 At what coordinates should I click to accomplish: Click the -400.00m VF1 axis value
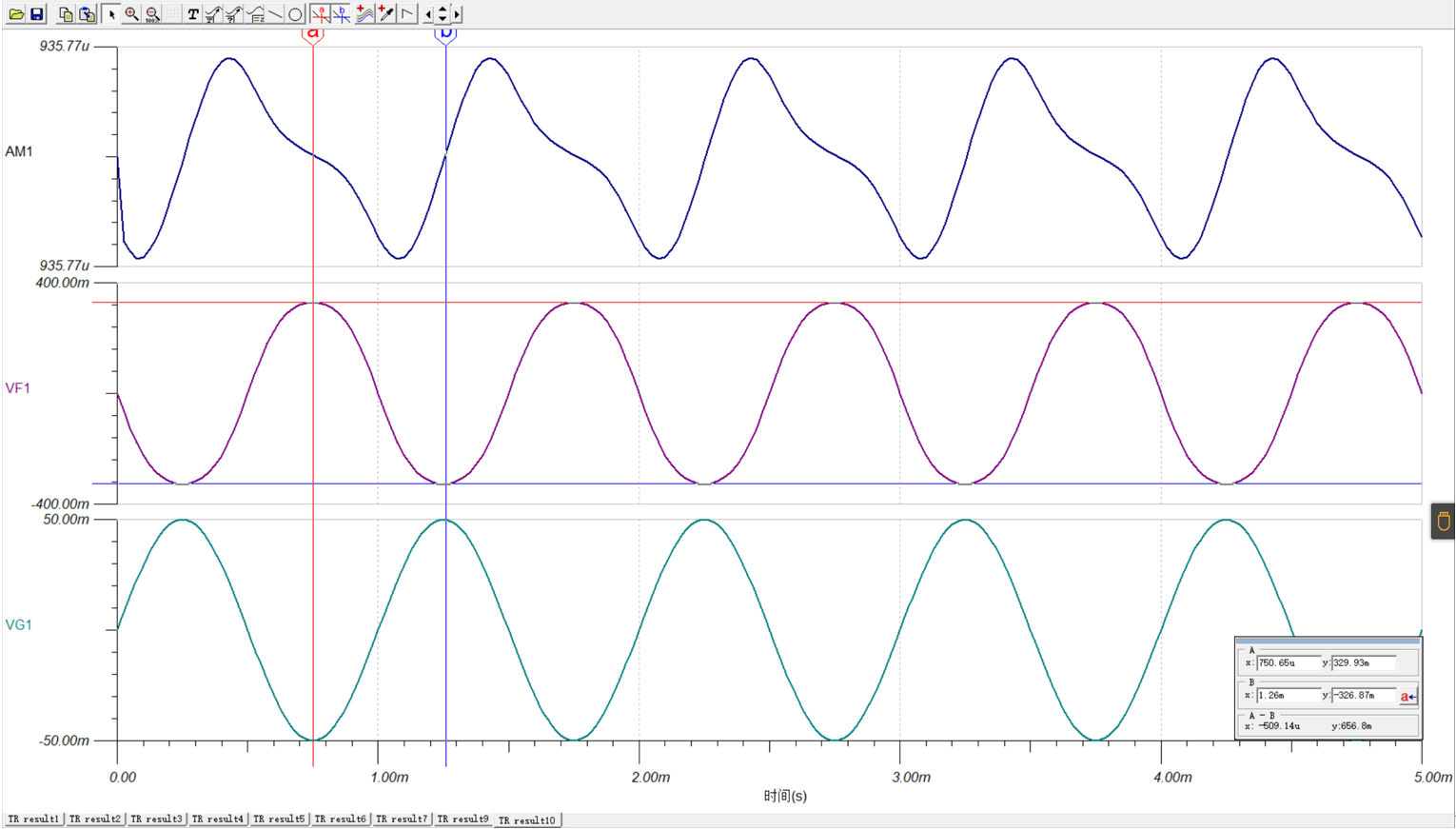61,503
